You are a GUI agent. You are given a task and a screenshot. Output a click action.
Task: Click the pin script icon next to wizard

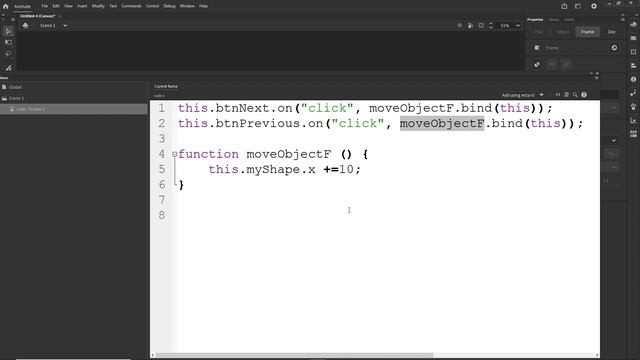(541, 95)
